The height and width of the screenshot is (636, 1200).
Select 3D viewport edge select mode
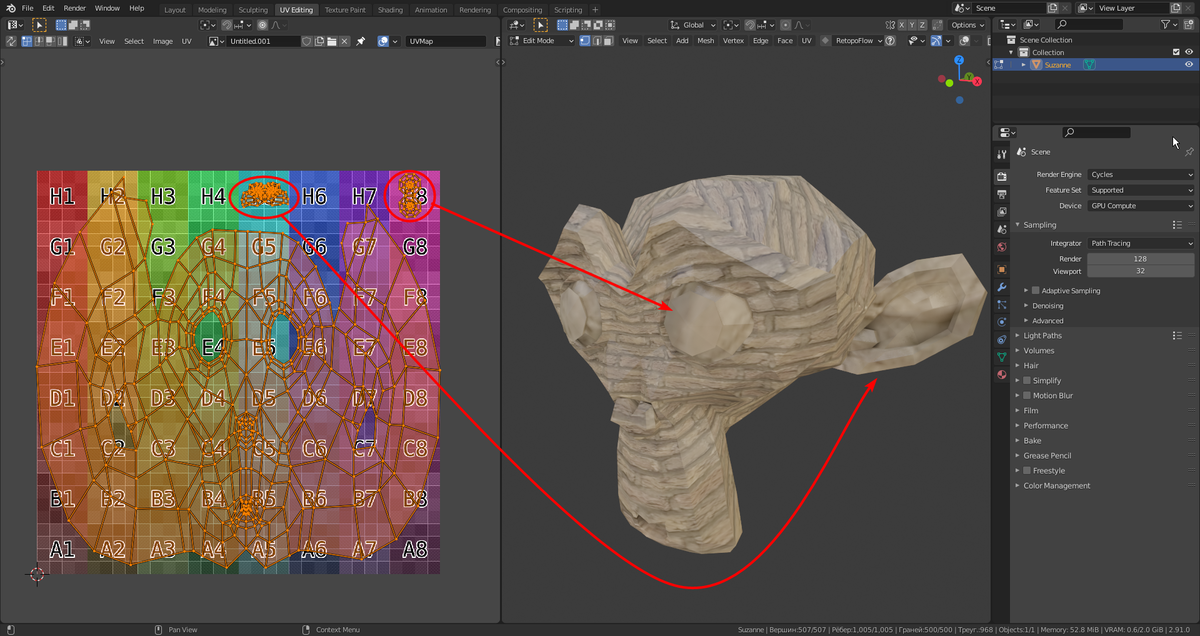click(x=596, y=41)
